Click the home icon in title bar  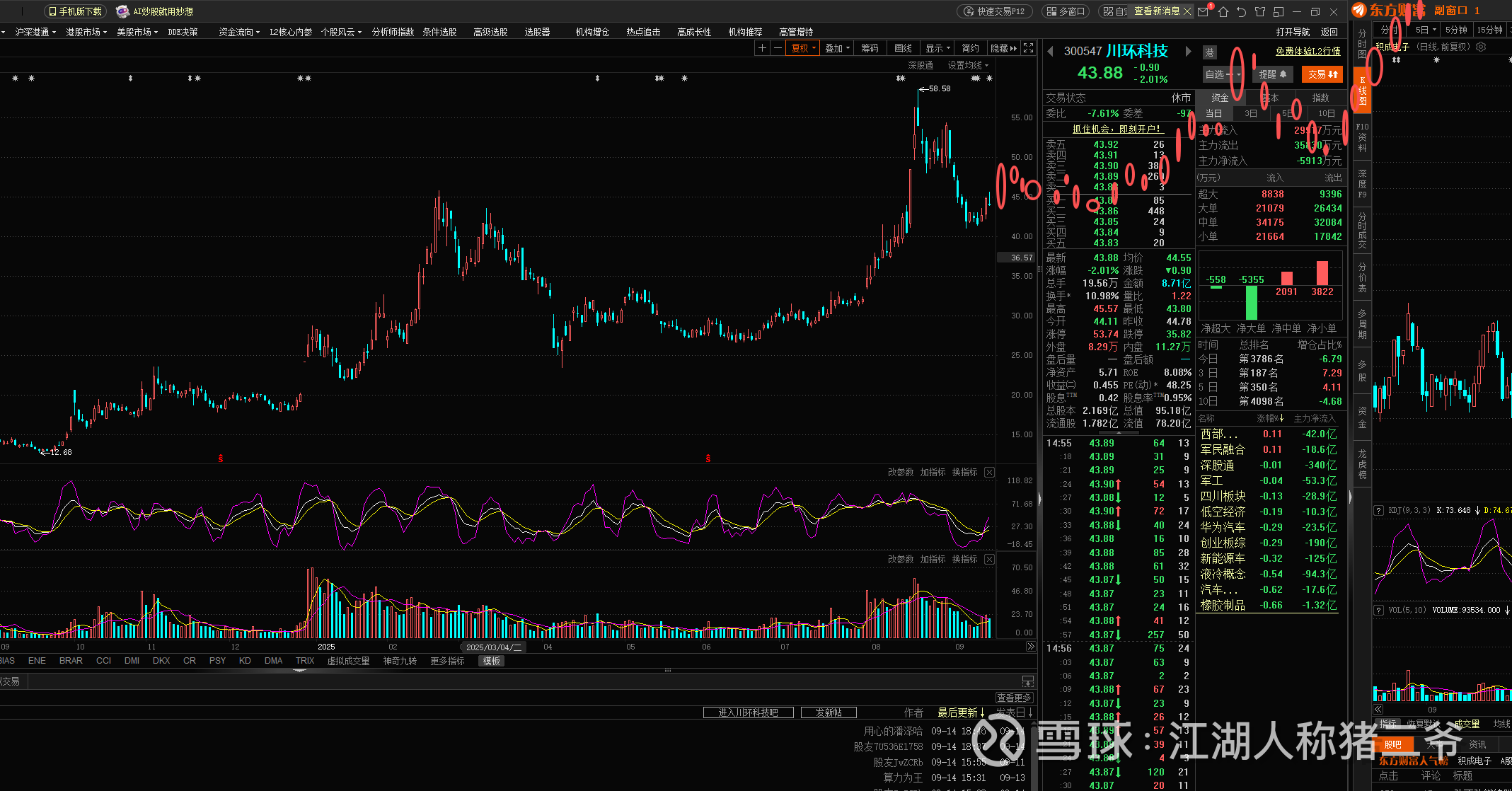point(1223,12)
